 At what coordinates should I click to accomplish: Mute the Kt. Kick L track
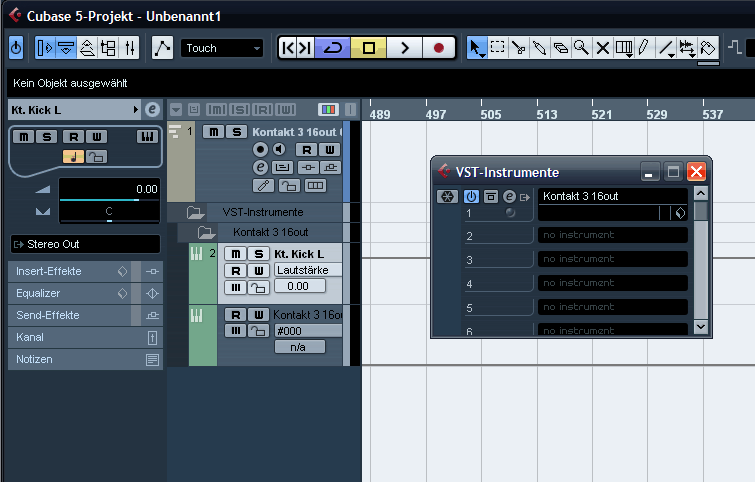(235, 254)
